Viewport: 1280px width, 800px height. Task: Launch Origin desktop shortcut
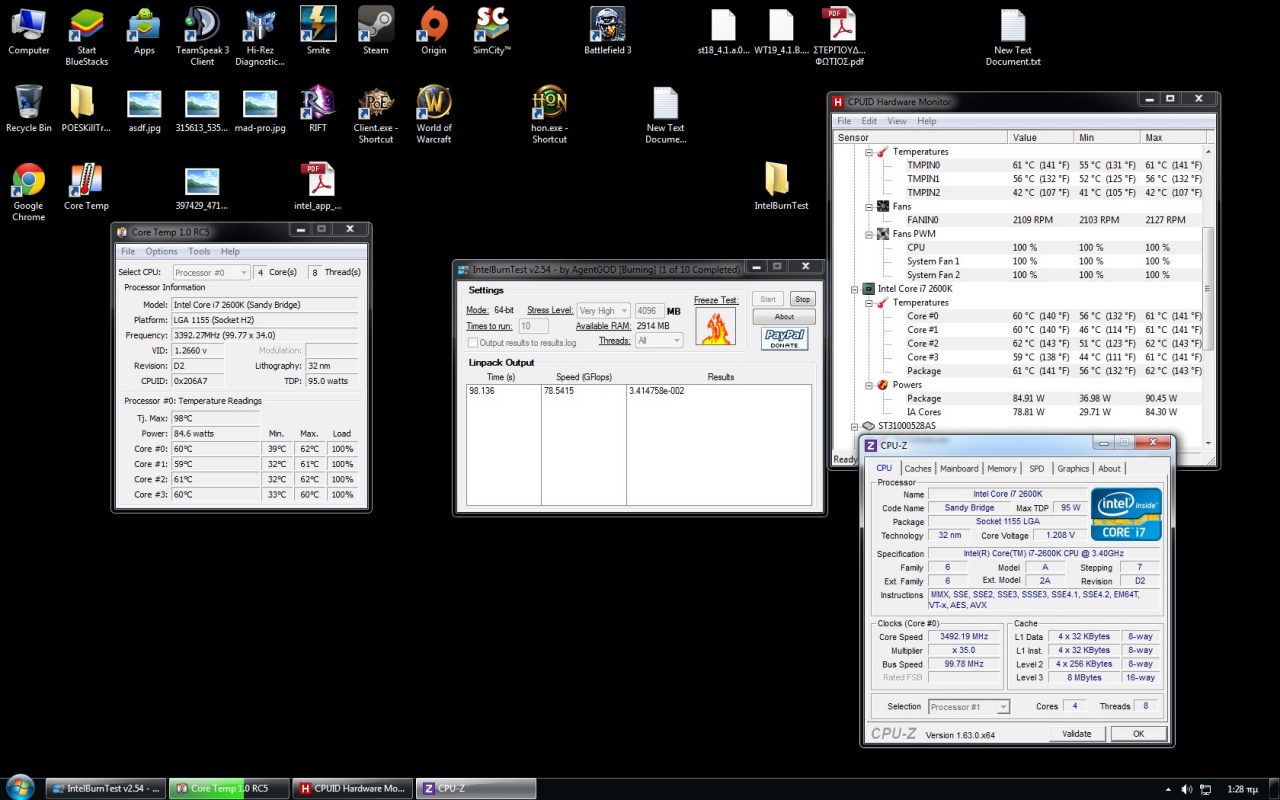click(434, 31)
